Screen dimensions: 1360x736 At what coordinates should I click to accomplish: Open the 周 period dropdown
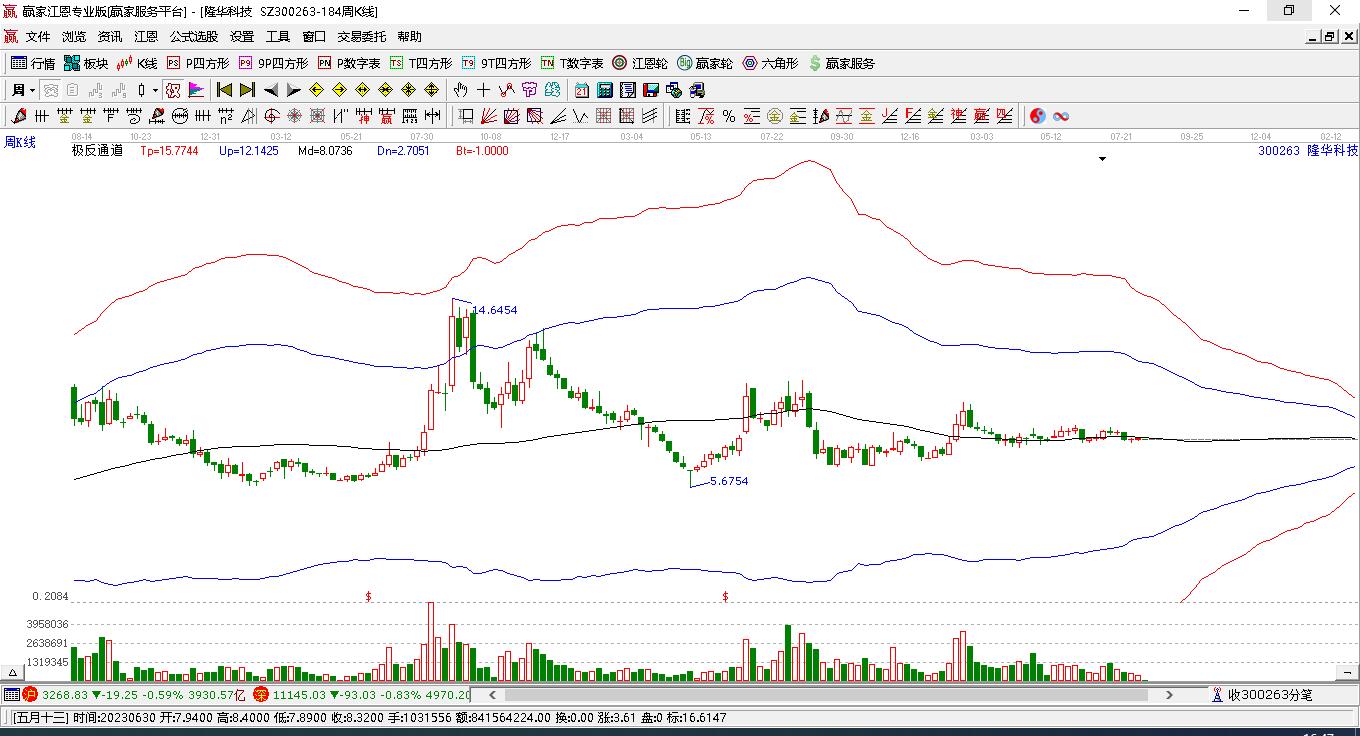click(22, 90)
